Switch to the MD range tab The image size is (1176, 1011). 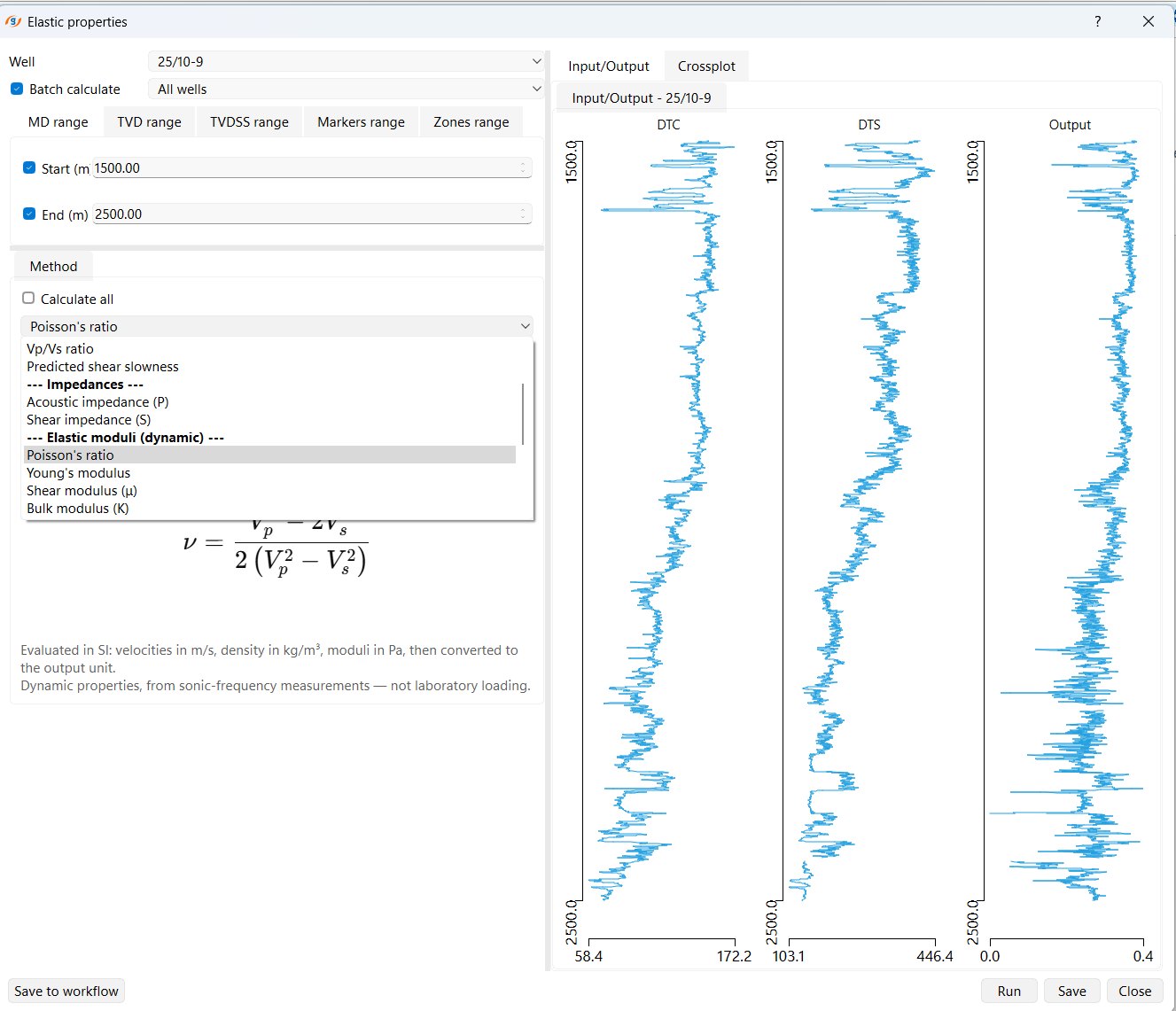(58, 121)
